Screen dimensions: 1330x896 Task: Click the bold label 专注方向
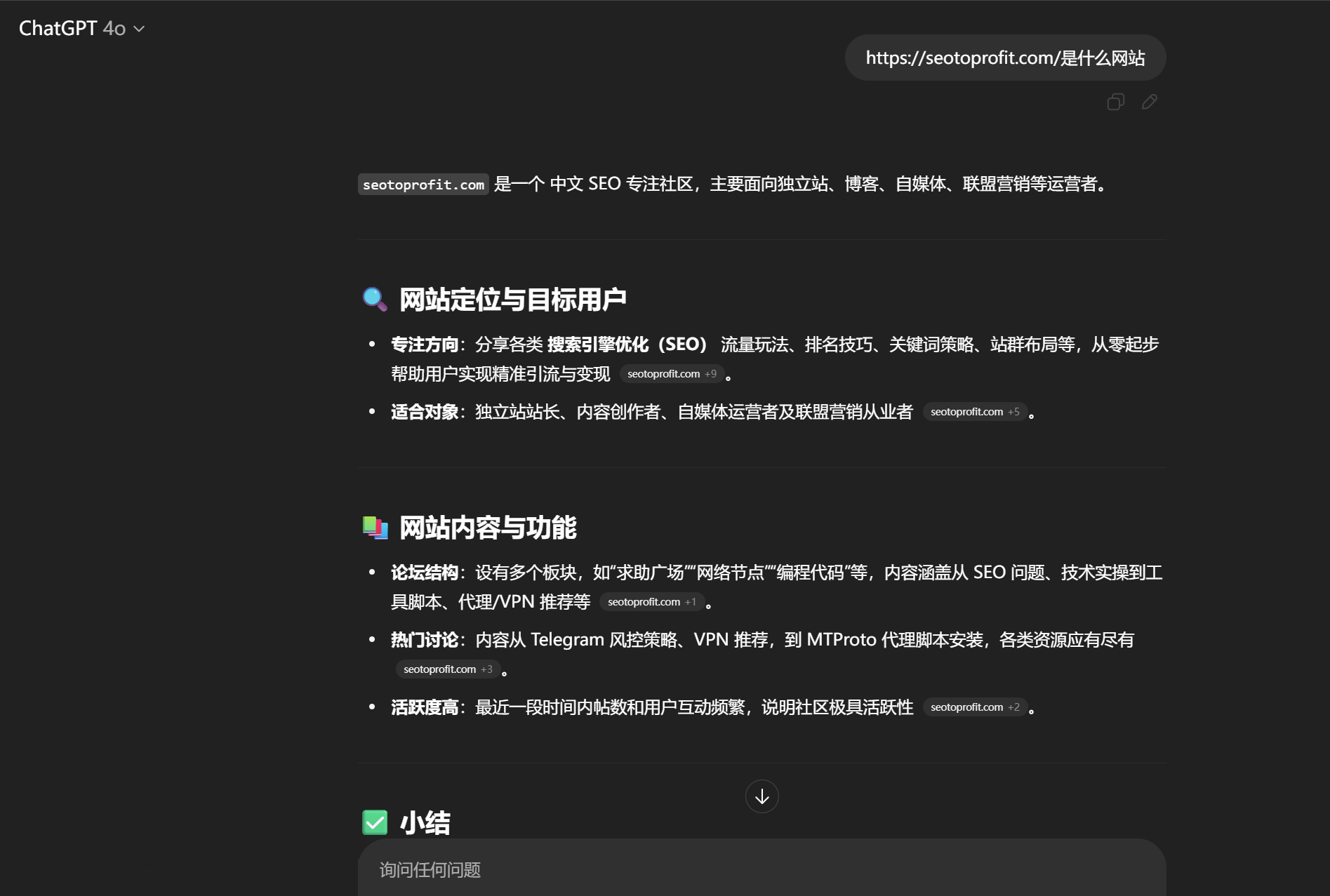coord(425,345)
